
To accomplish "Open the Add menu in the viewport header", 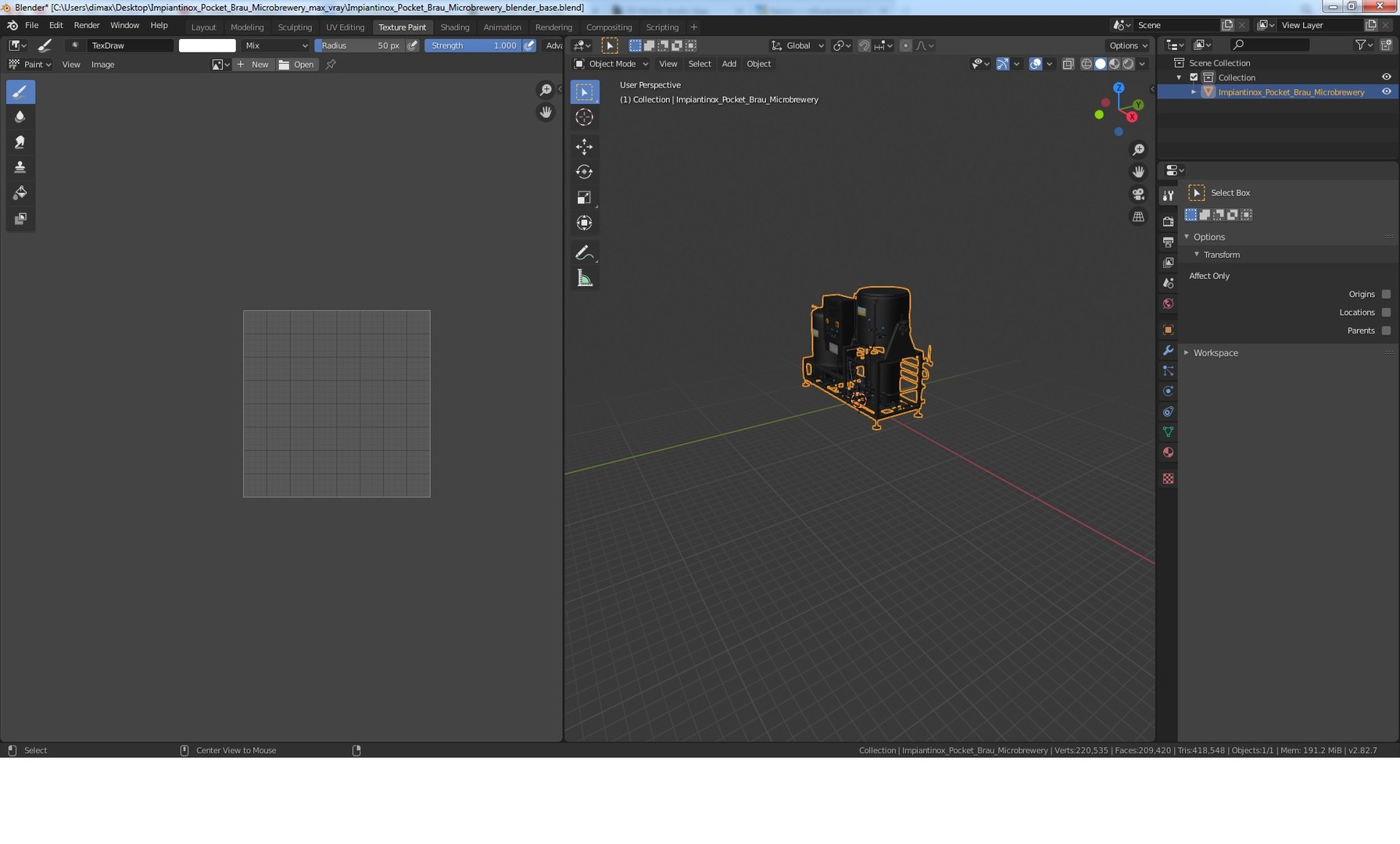I will [729, 64].
